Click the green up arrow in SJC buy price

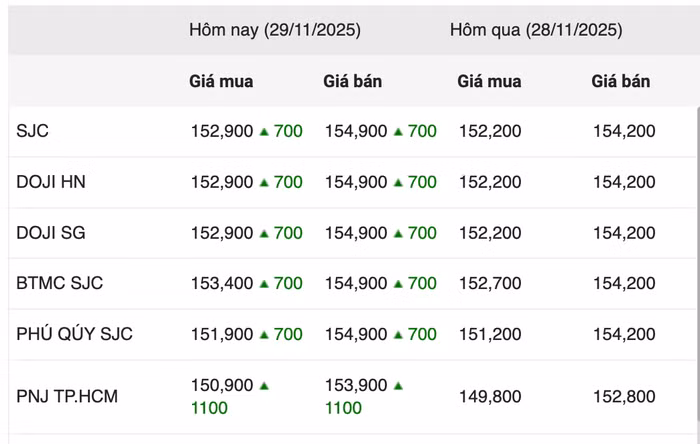pos(264,131)
